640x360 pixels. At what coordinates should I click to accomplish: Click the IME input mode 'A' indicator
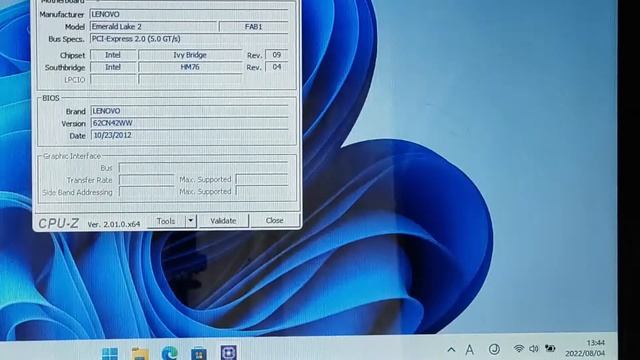tap(470, 350)
